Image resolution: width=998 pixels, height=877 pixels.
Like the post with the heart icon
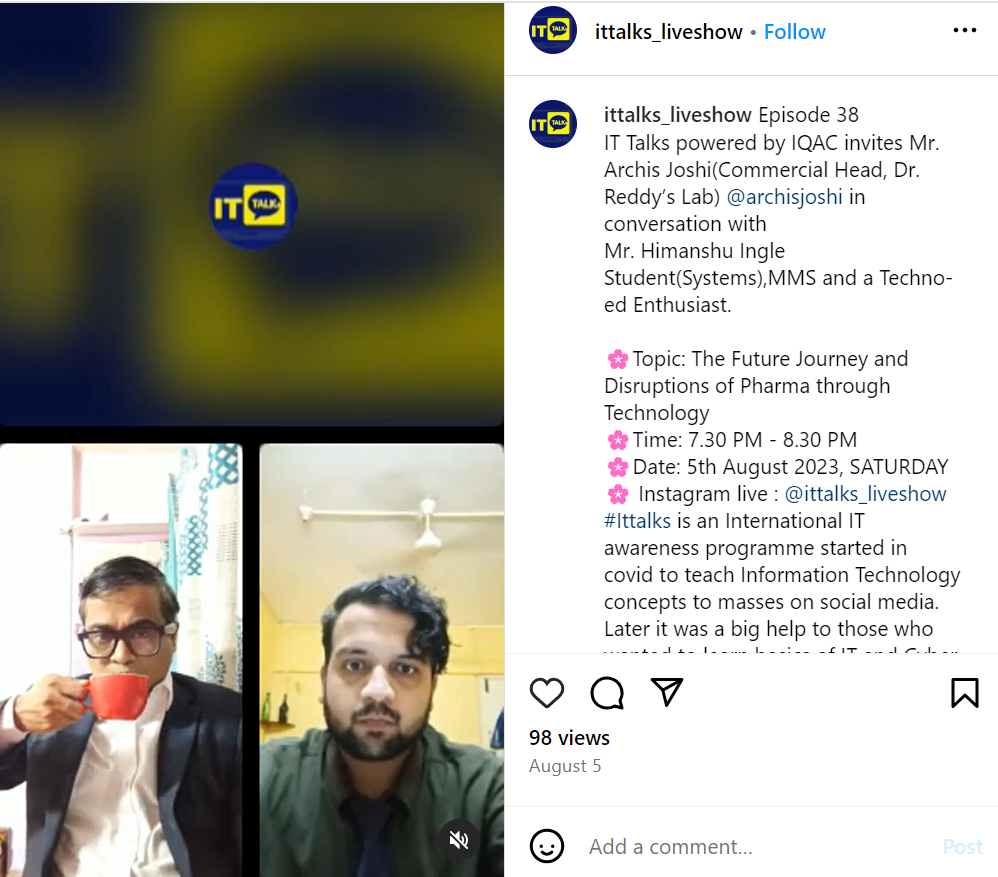pyautogui.click(x=547, y=692)
